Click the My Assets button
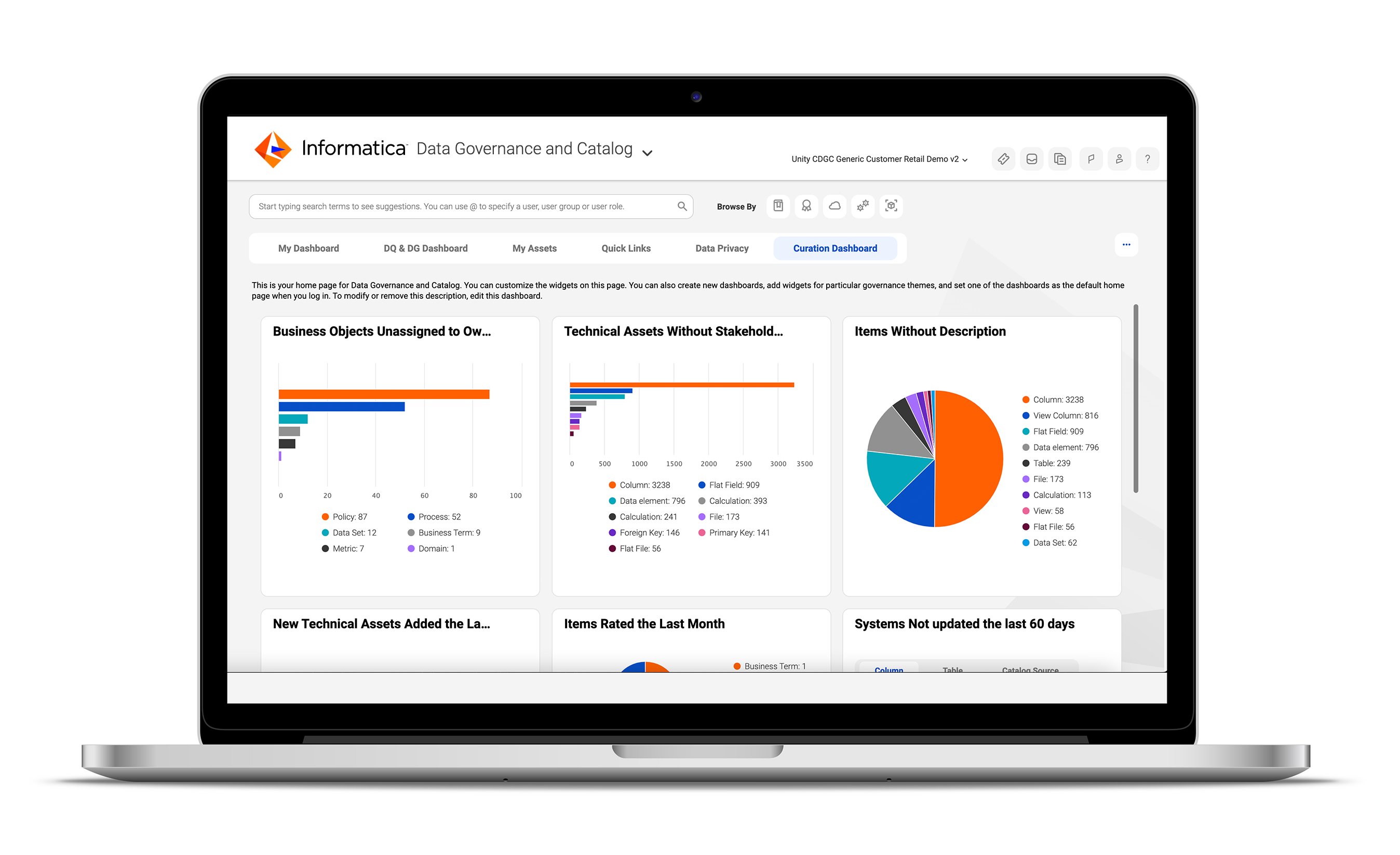 (533, 247)
